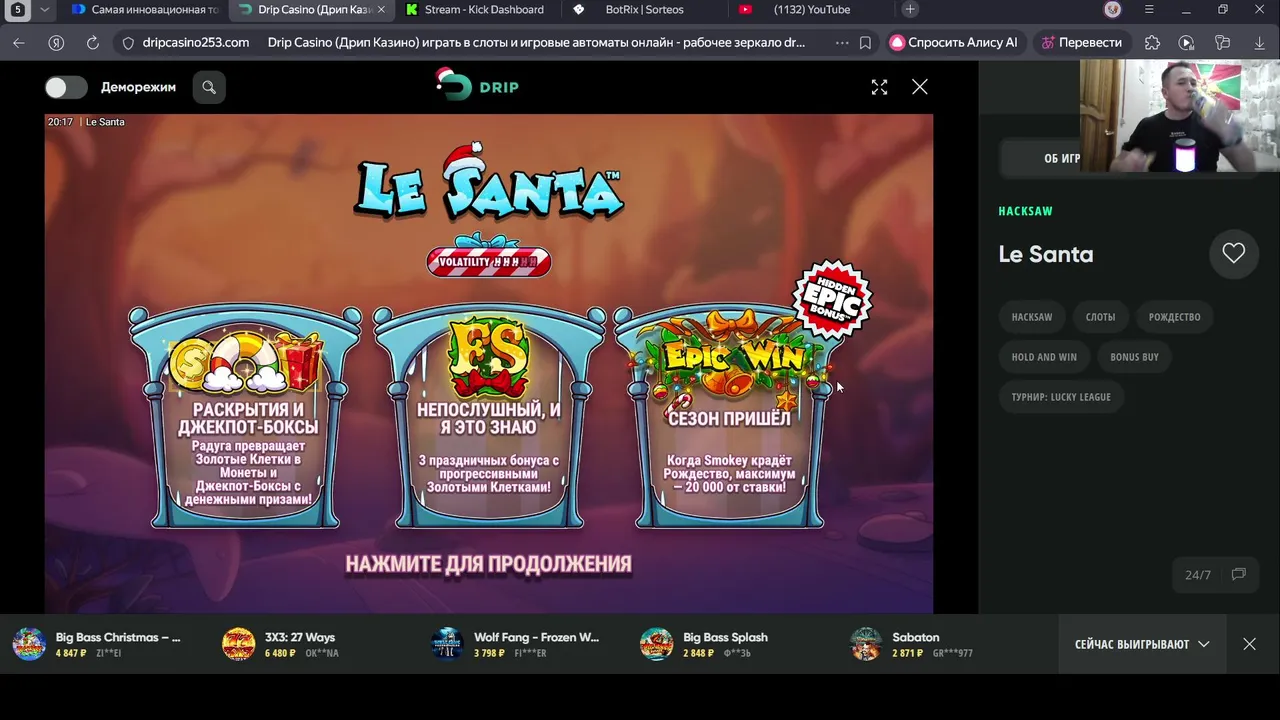This screenshot has height=720, width=1280.
Task: Click the 3X3: 27 Ways title
Action: (300, 637)
